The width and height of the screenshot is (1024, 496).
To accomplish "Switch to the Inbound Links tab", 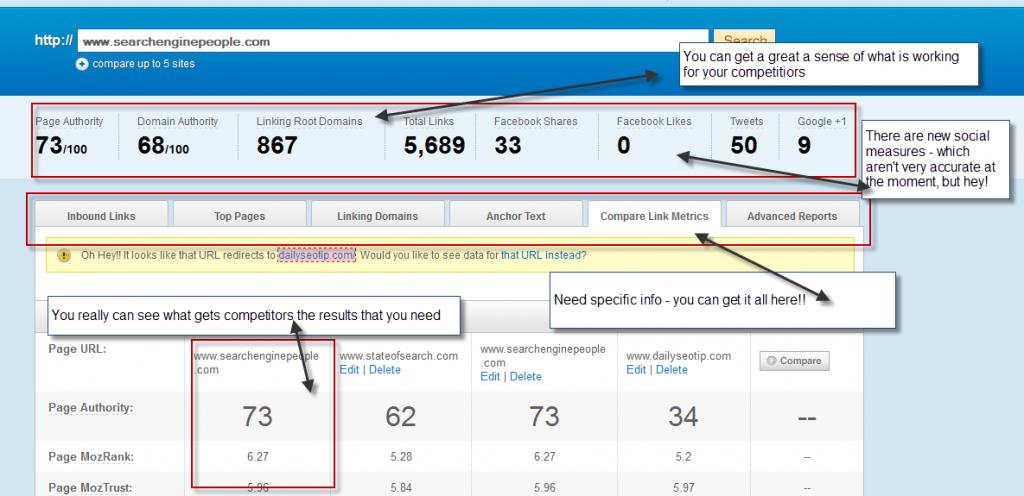I will [x=101, y=216].
